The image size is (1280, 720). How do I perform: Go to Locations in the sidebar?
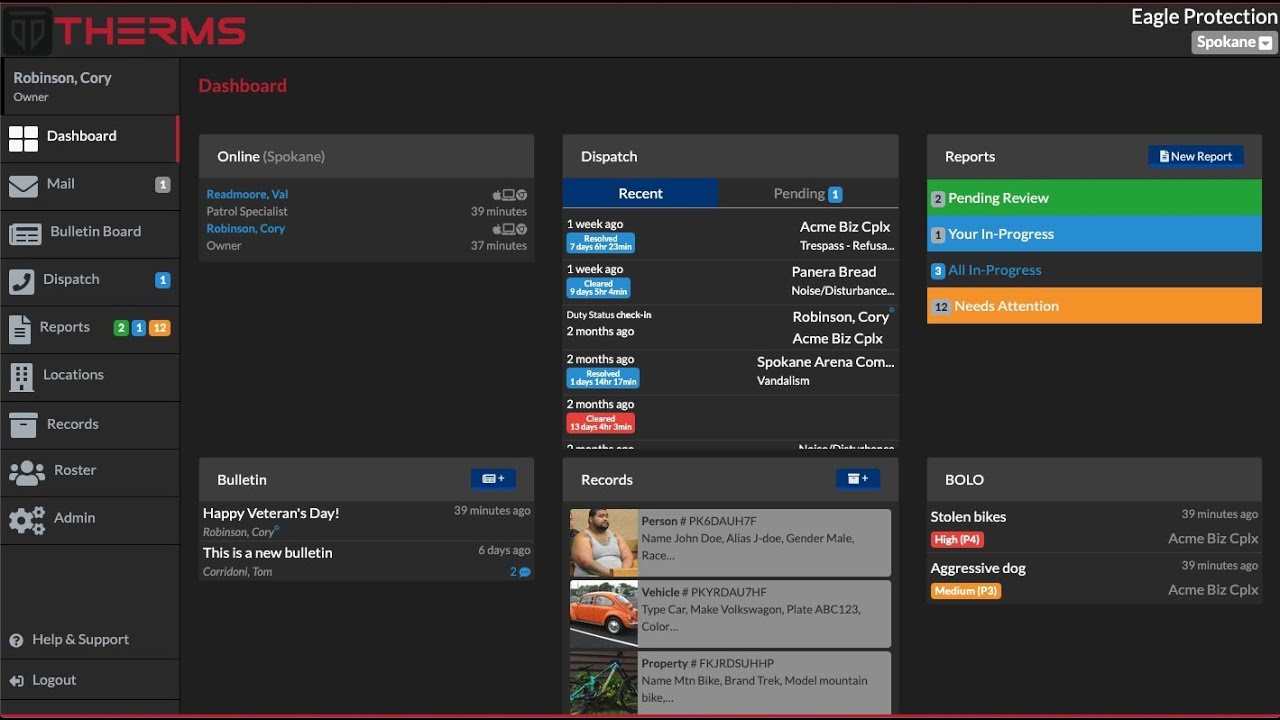(x=90, y=375)
